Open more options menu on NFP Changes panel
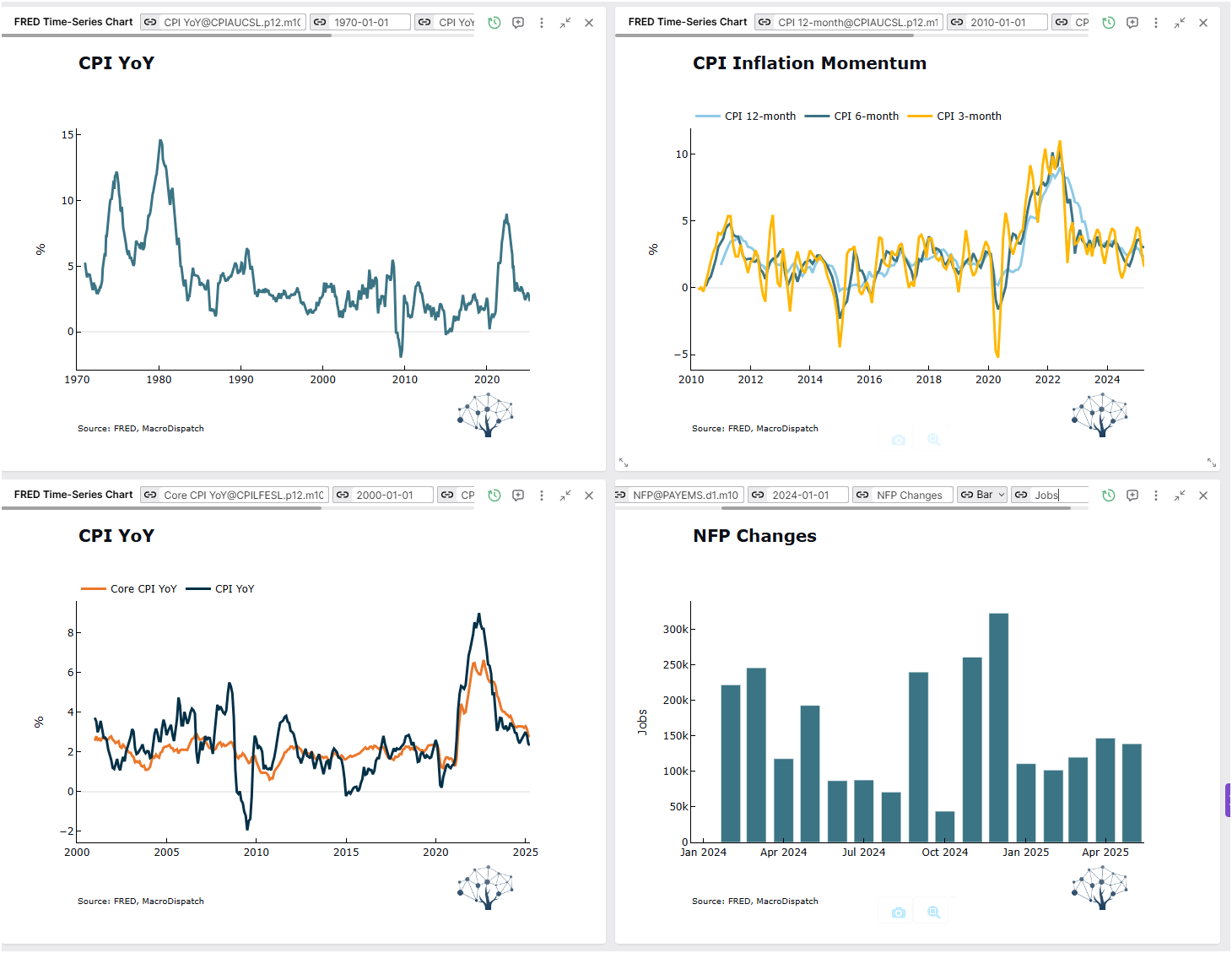The width and height of the screenshot is (1232, 953). pos(1156,495)
